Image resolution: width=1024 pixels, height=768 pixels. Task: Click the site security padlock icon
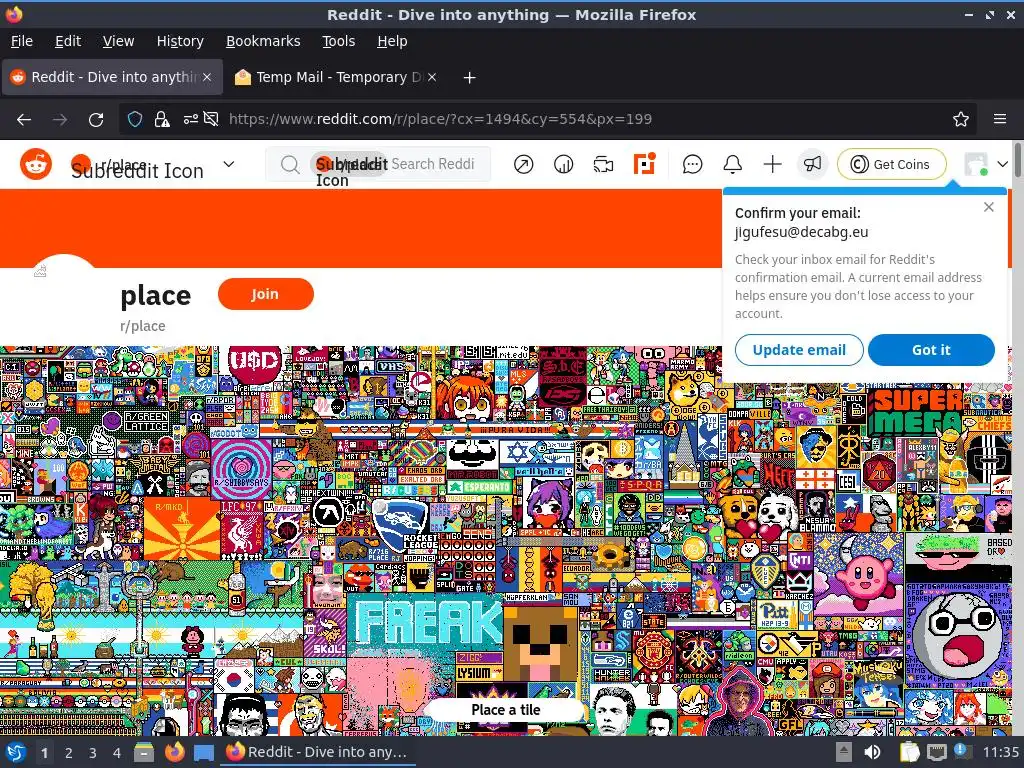[x=161, y=120]
